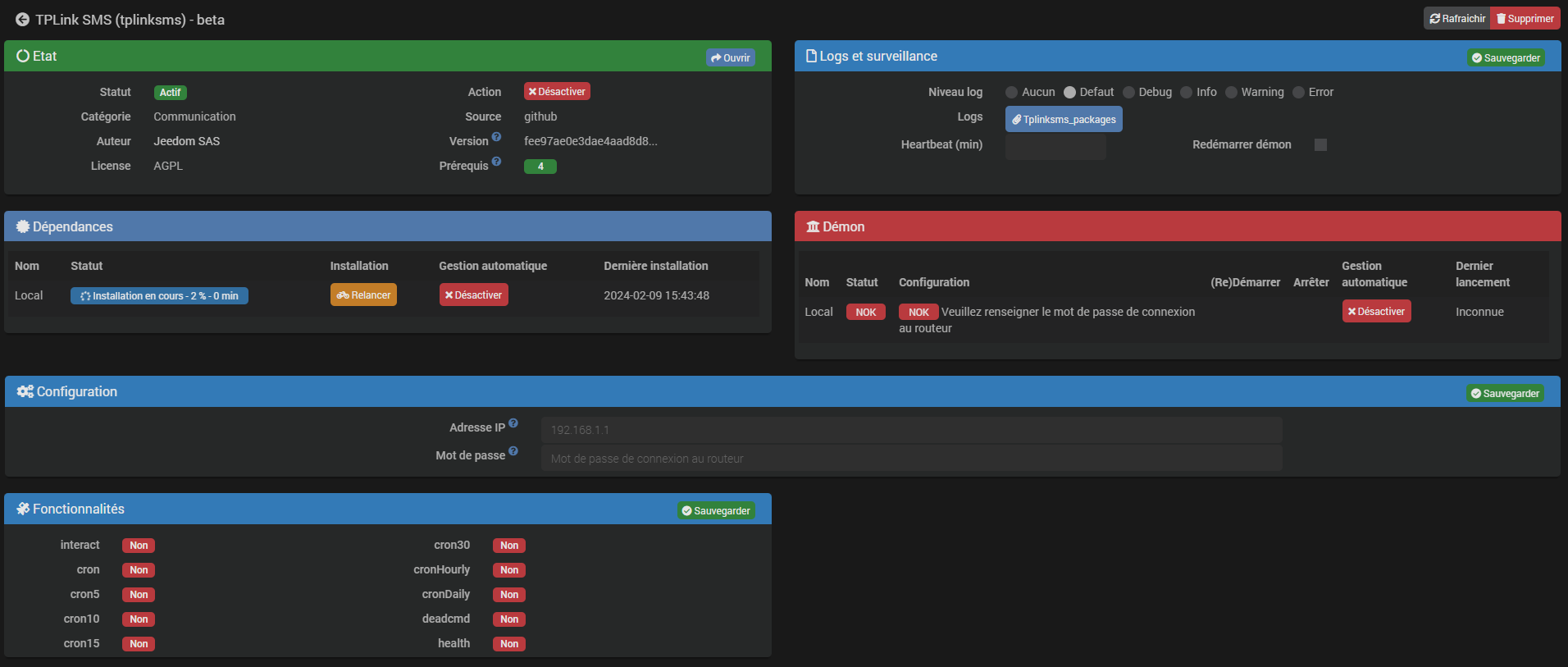Click the daemon Statut NOK badge
1568x667 pixels.
click(866, 312)
